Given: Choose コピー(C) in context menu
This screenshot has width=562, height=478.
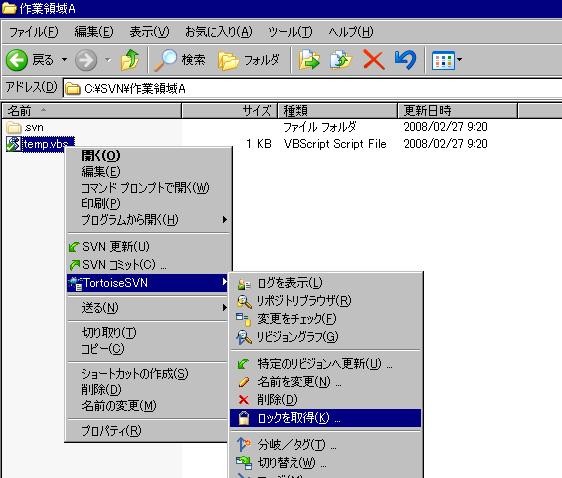Looking at the screenshot, I should [148, 349].
